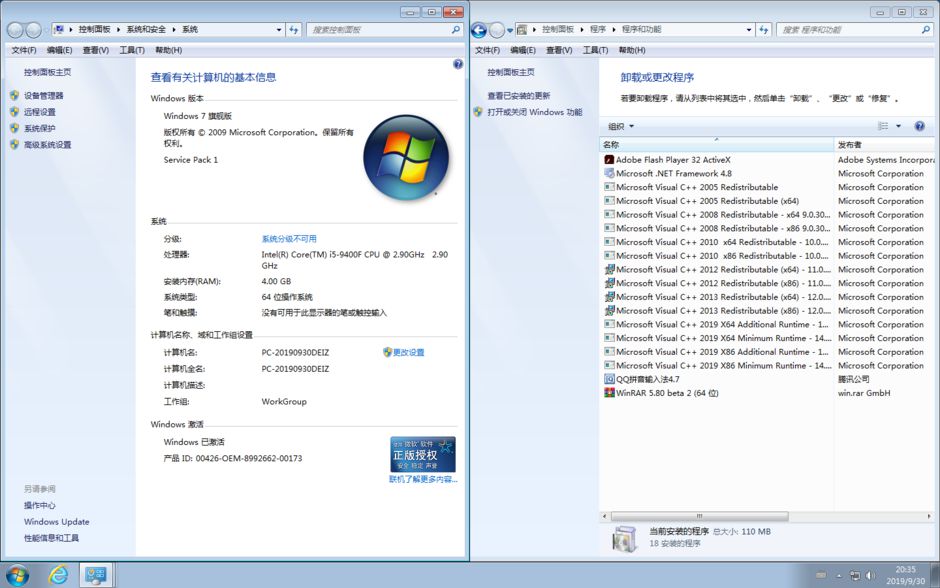The width and height of the screenshot is (940, 588).
Task: Click the shield icon next to 高级系统设置
Action: [14, 144]
